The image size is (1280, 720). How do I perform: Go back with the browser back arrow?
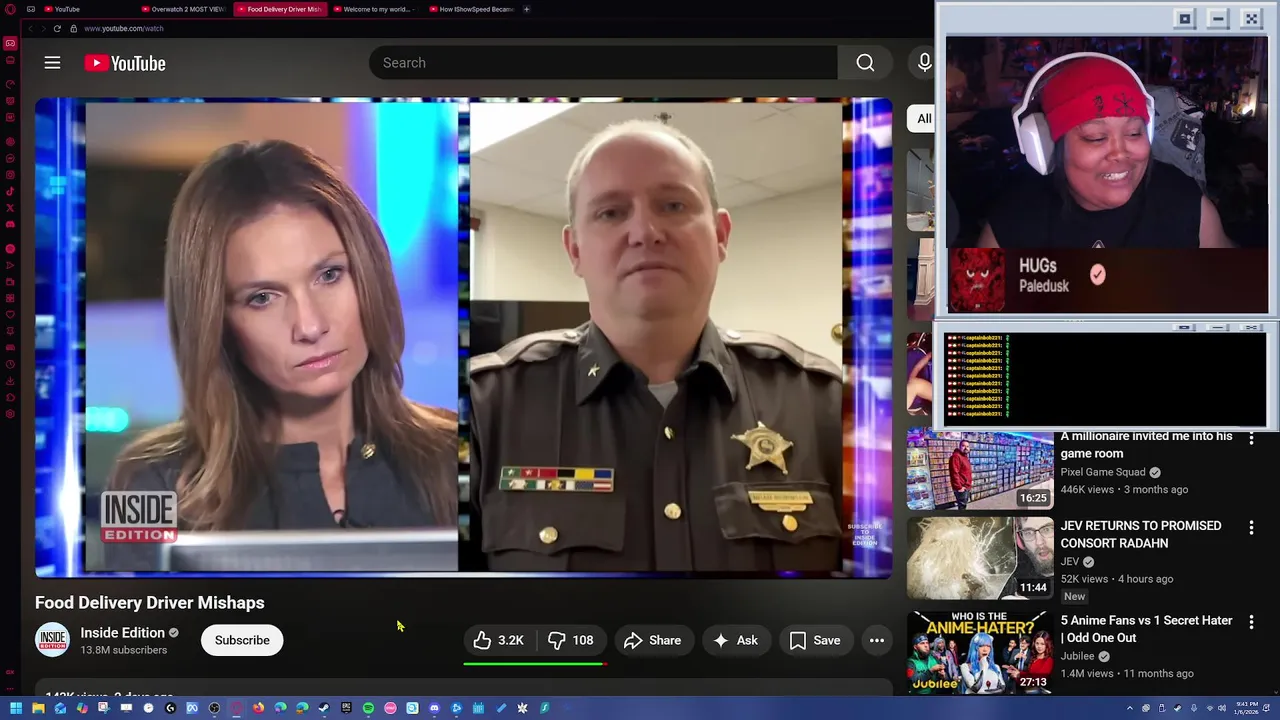pos(31,28)
